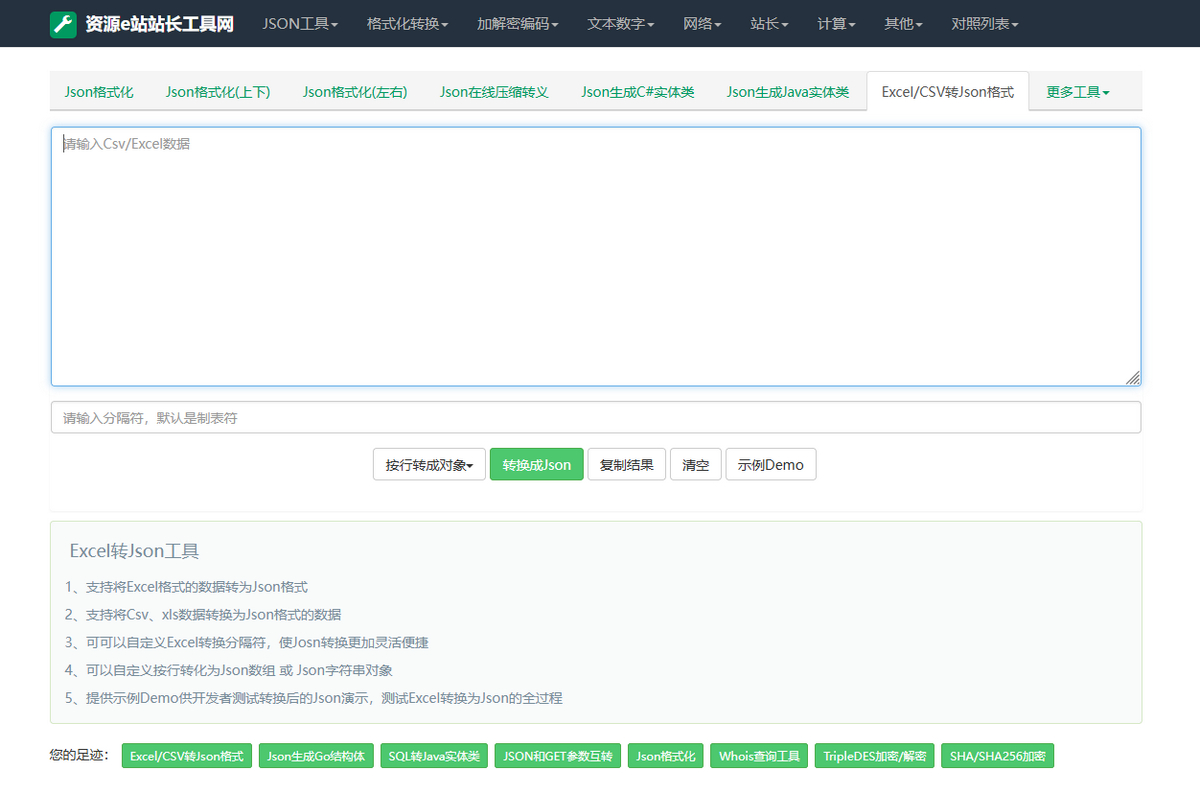Click the Excel转Json工具 heading text
This screenshot has height=794, width=1200.
135,551
